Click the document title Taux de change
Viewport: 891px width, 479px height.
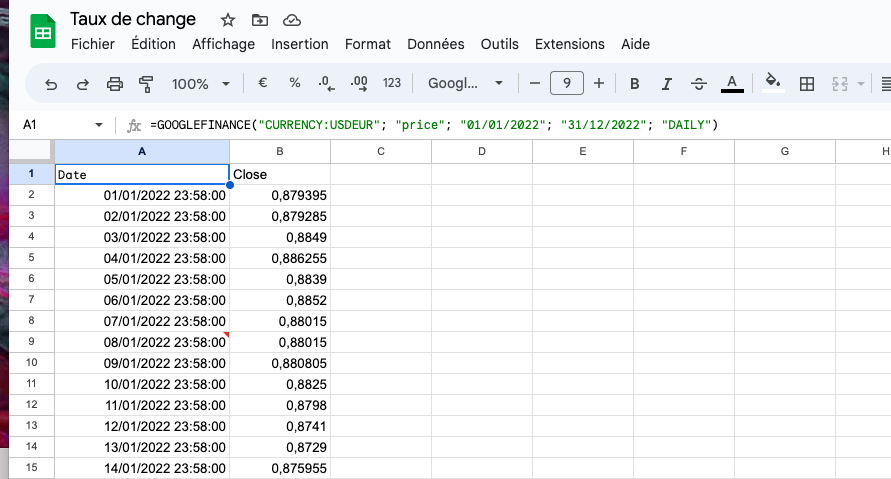(133, 19)
